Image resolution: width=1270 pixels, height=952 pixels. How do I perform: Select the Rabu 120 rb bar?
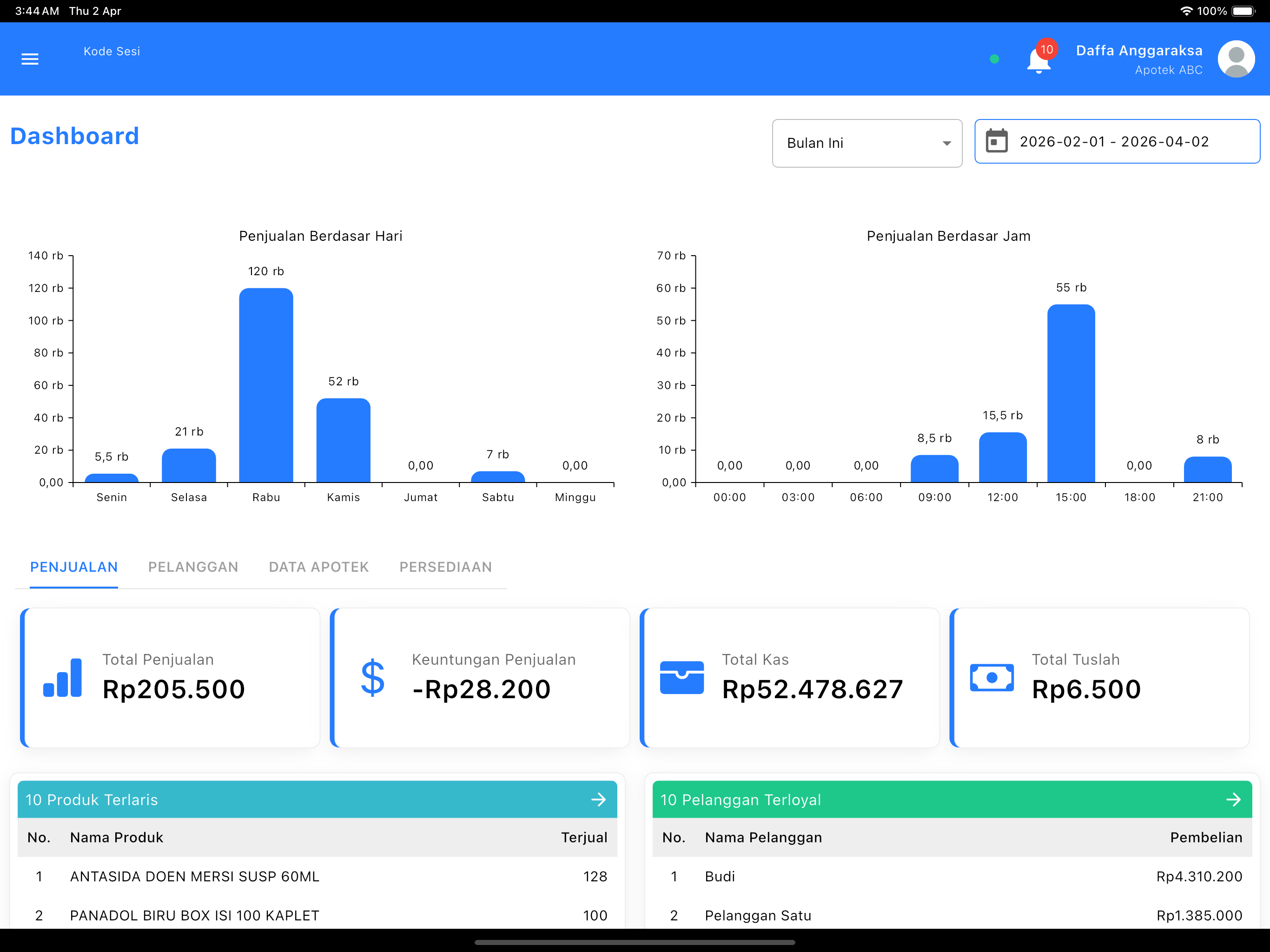pos(266,385)
